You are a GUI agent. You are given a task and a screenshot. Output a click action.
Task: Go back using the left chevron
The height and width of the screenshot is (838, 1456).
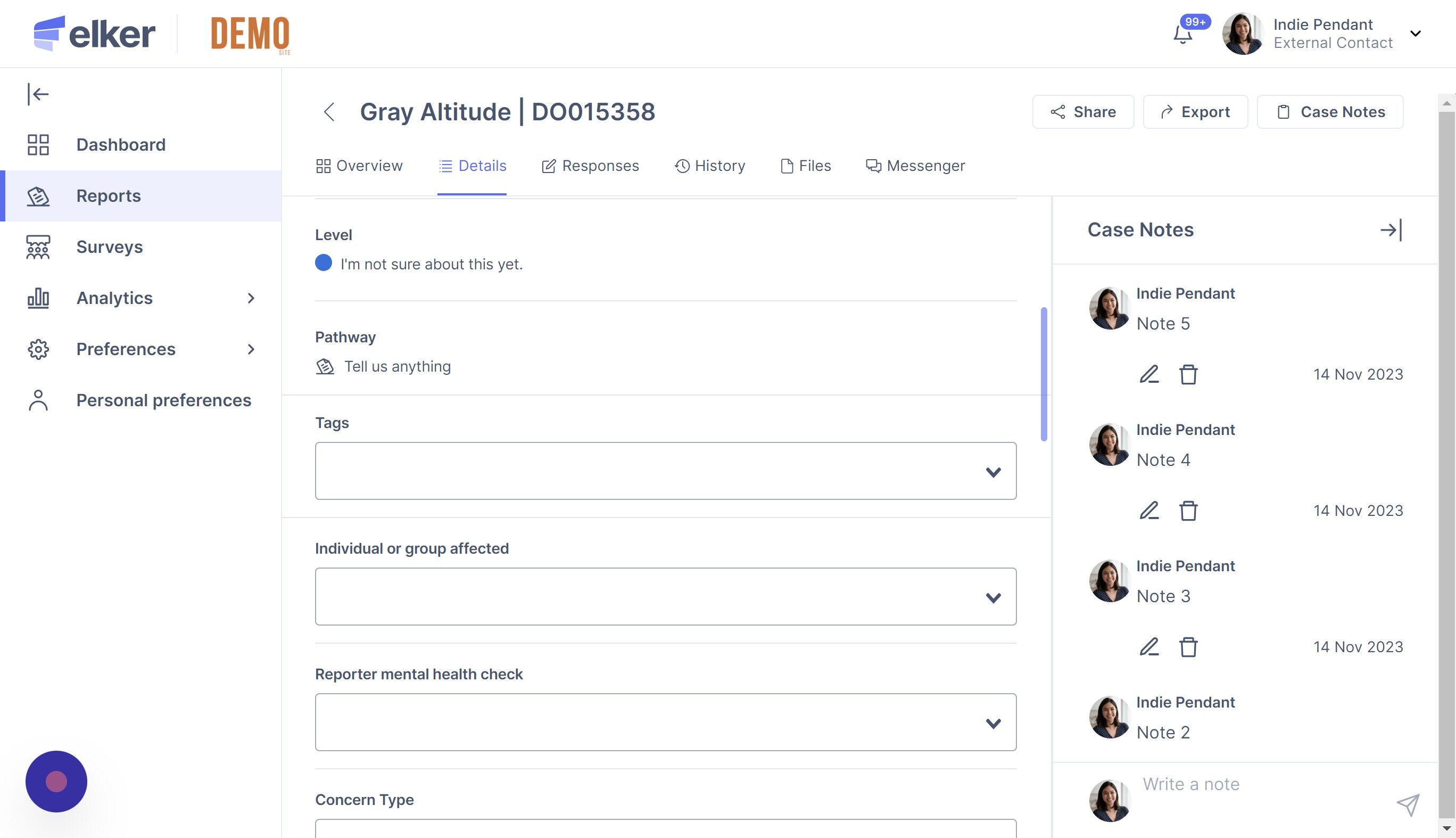329,112
